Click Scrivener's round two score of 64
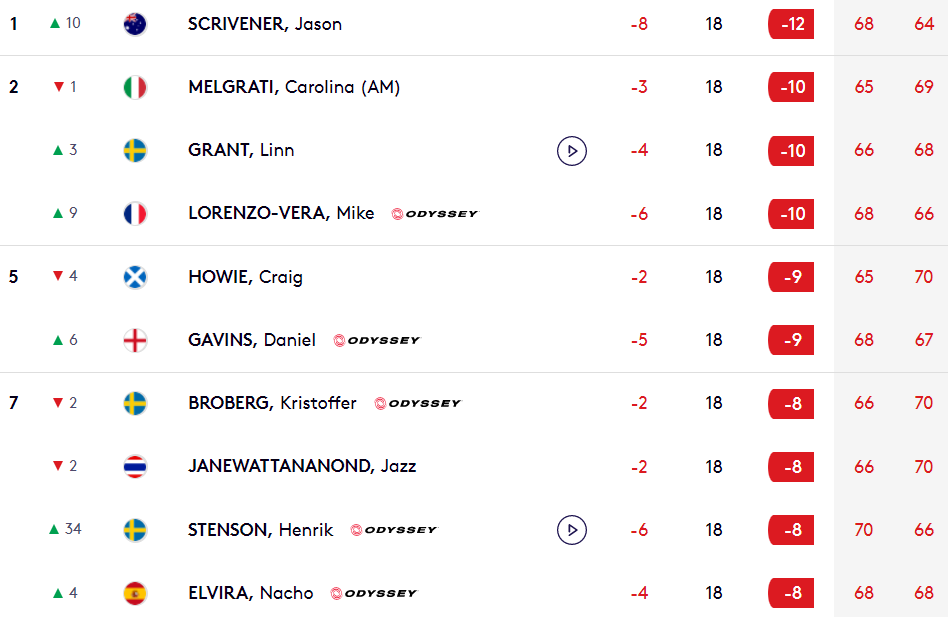 [x=924, y=24]
